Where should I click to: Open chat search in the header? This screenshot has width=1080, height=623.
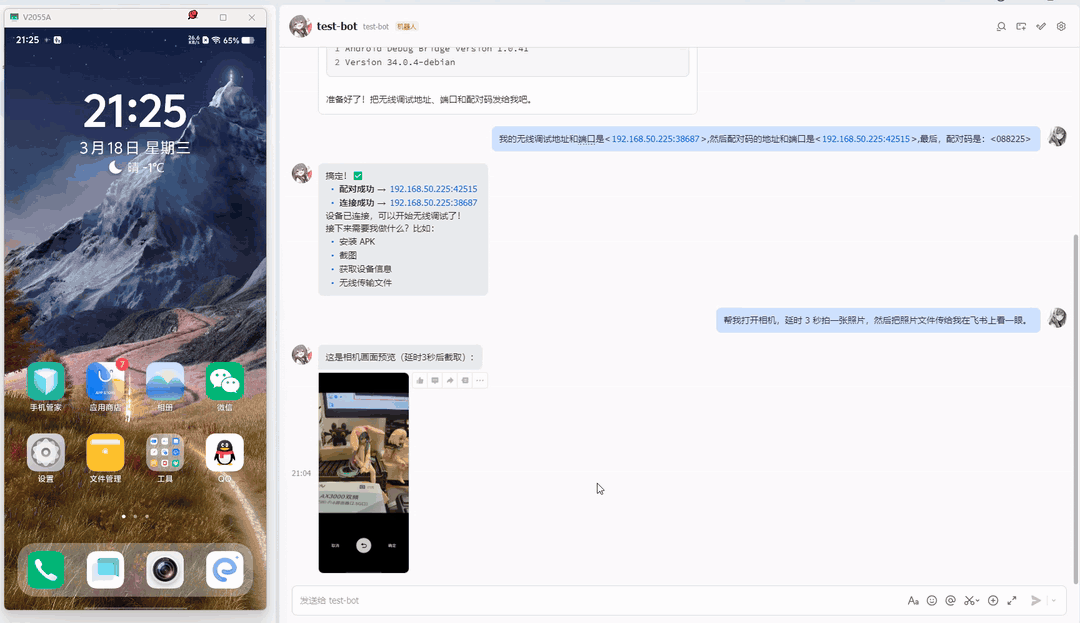1001,27
